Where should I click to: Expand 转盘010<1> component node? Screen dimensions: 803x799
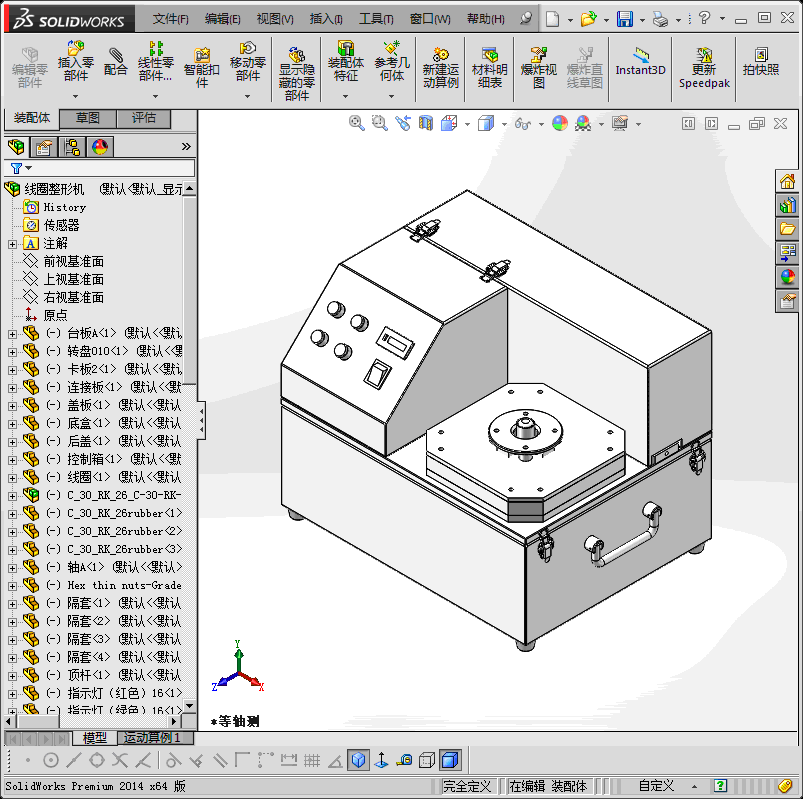[x=12, y=352]
